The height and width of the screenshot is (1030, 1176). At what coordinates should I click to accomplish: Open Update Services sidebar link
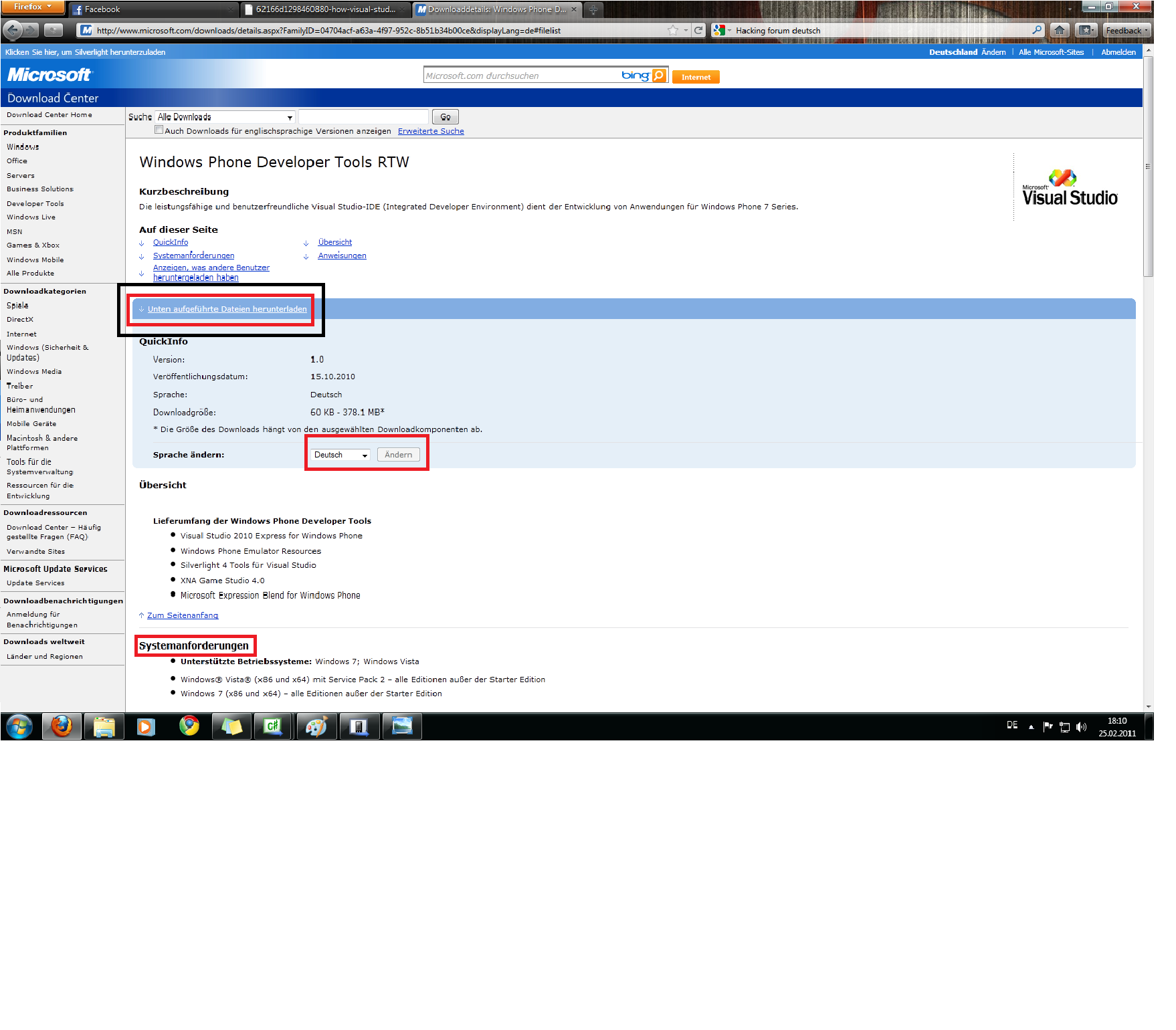point(35,583)
